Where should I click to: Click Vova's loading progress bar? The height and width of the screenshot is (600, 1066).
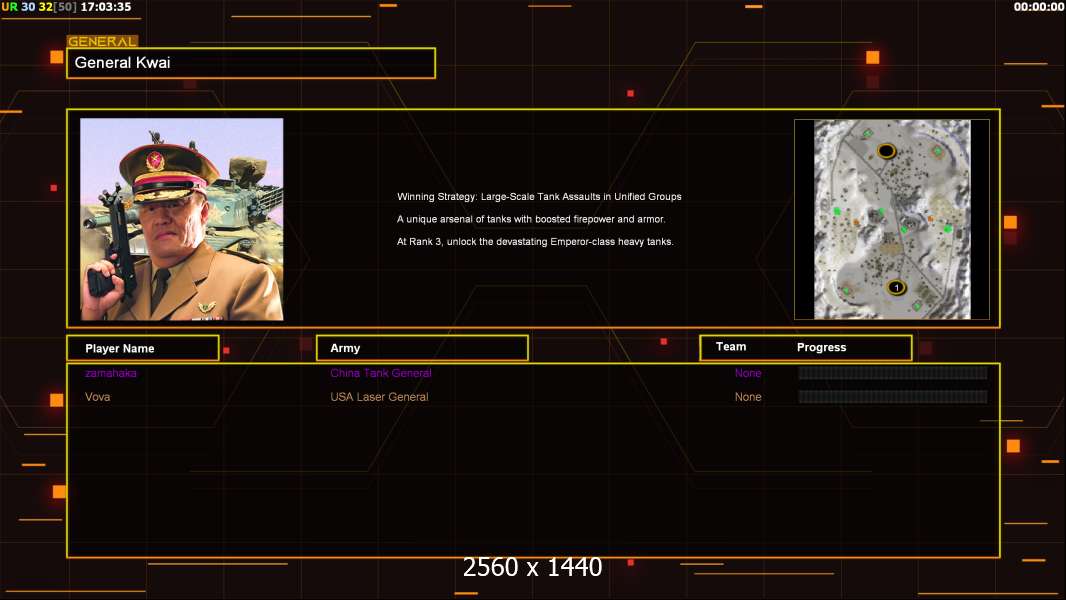(892, 397)
